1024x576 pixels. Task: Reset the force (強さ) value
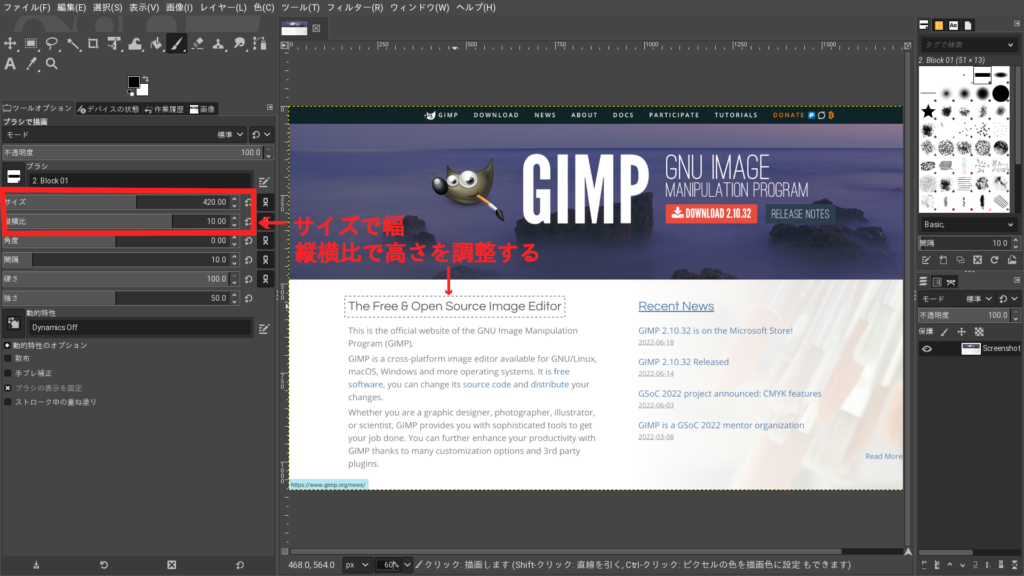248,298
